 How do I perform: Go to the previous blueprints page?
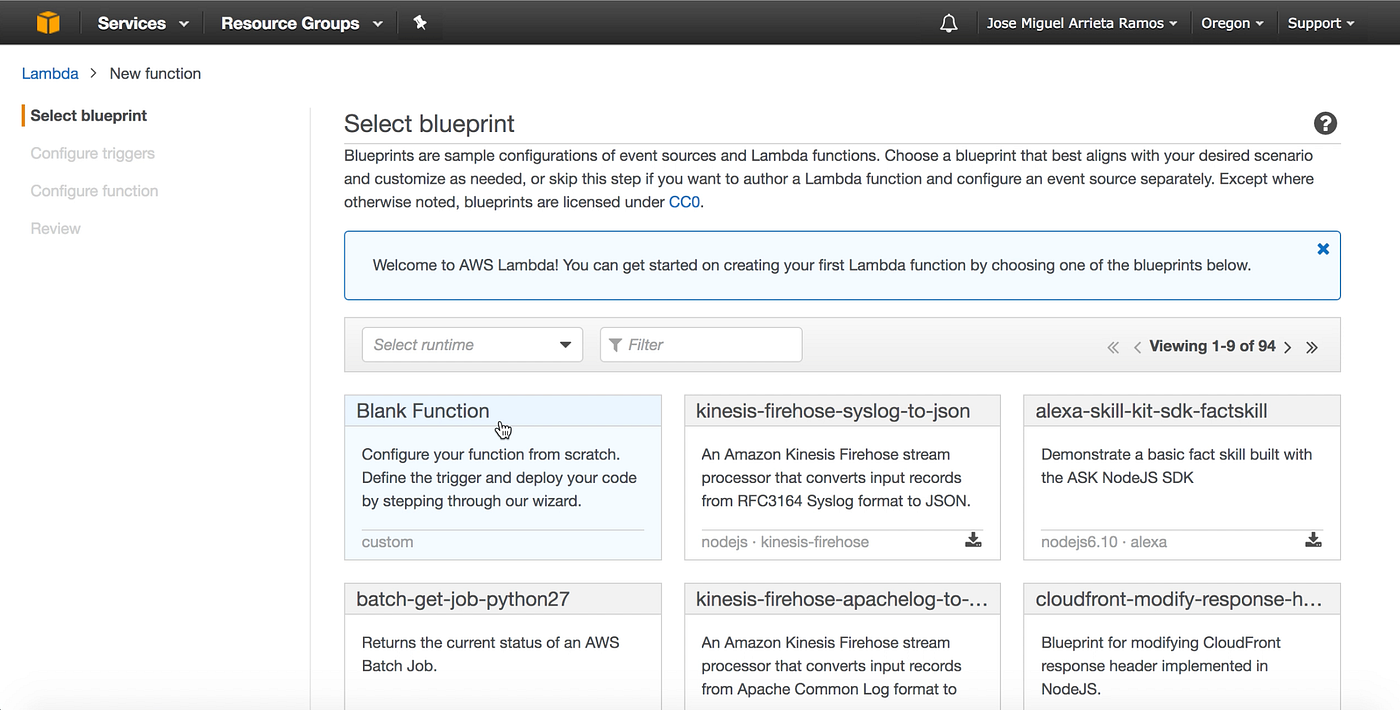tap(1137, 347)
